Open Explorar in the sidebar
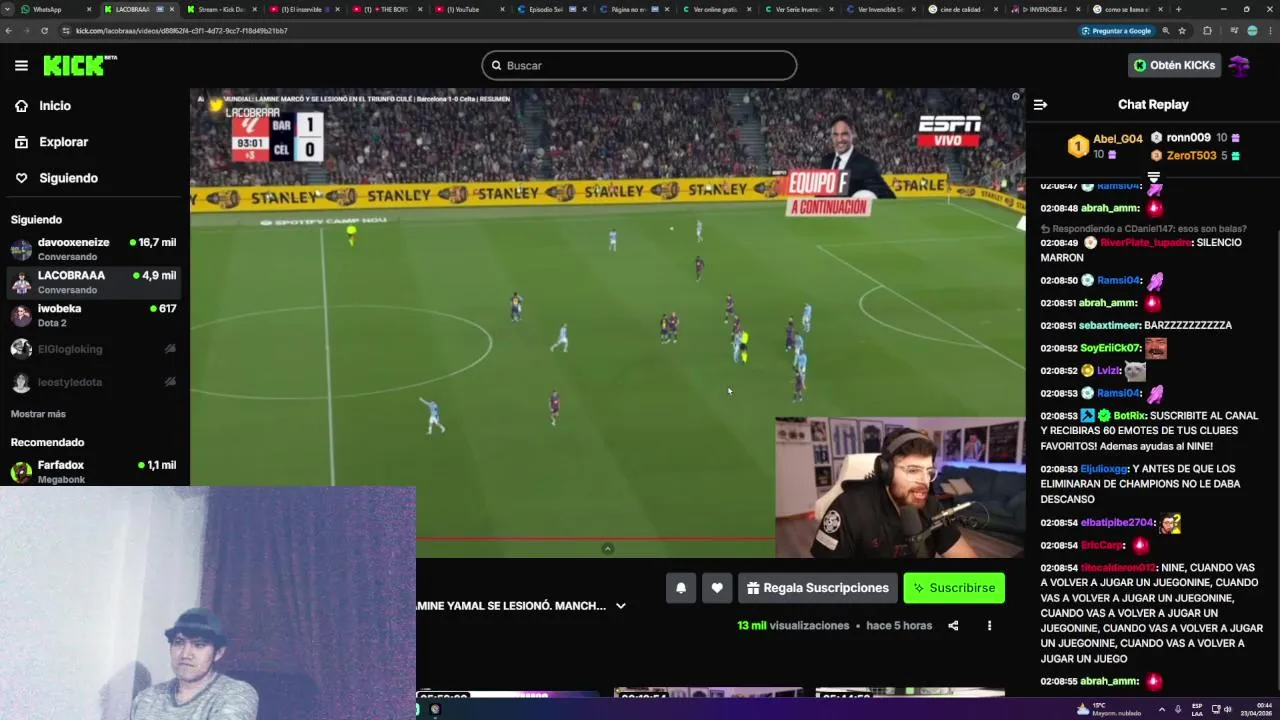1280x720 pixels. pos(63,142)
